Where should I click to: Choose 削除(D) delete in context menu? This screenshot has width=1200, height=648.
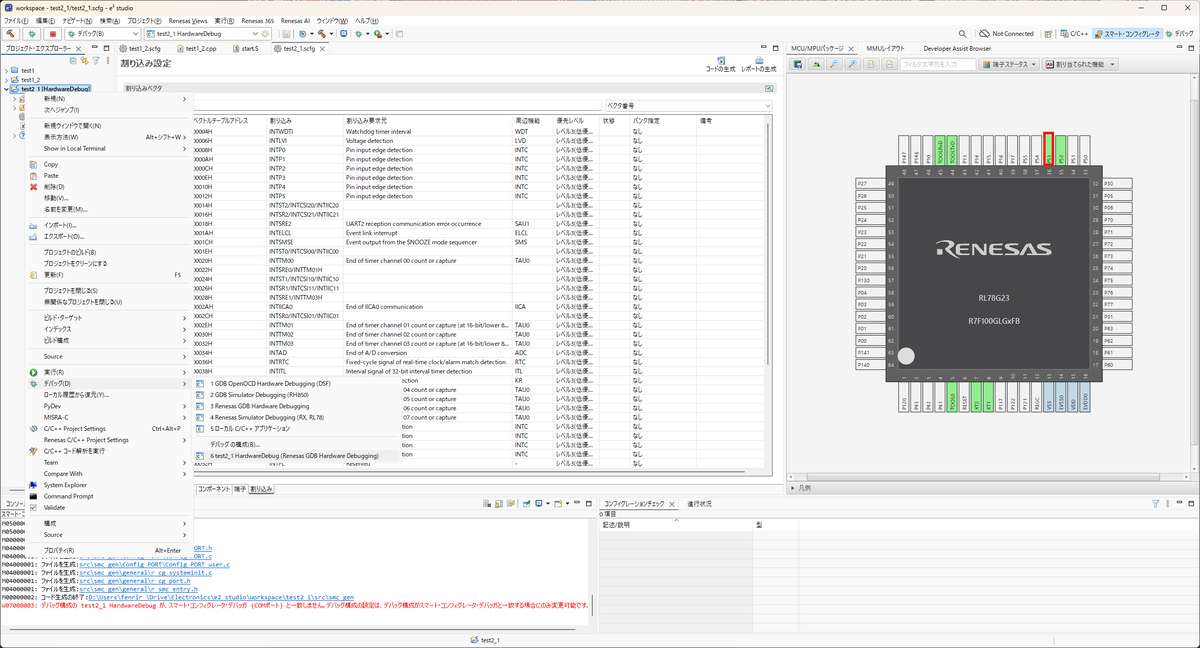click(x=108, y=186)
